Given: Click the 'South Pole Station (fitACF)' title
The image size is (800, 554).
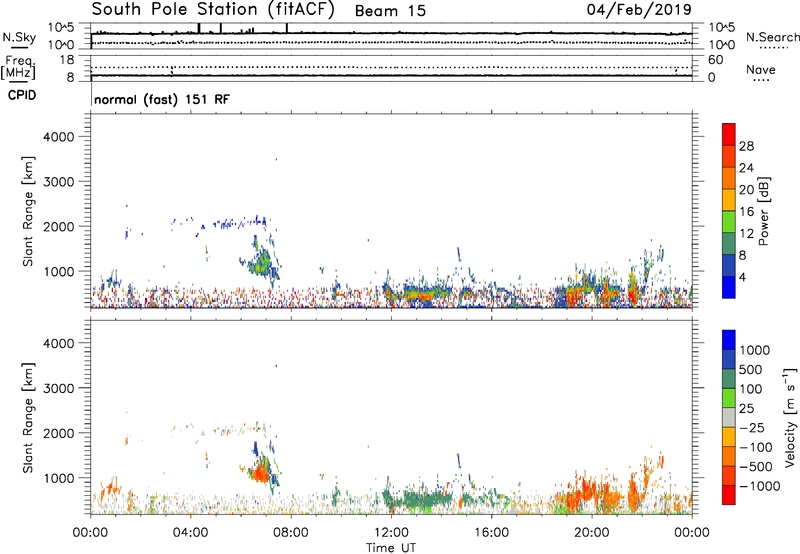Looking at the screenshot, I should (213, 9).
